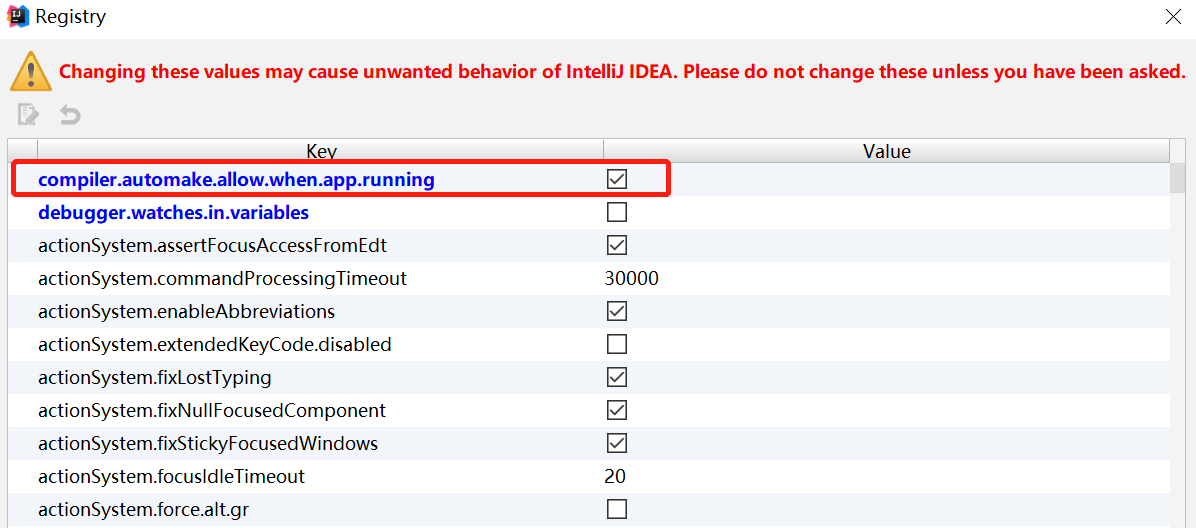This screenshot has width=1196, height=528.
Task: Toggle actionSystem.assertFocusAccessFromEdt checkbox
Action: 617,245
